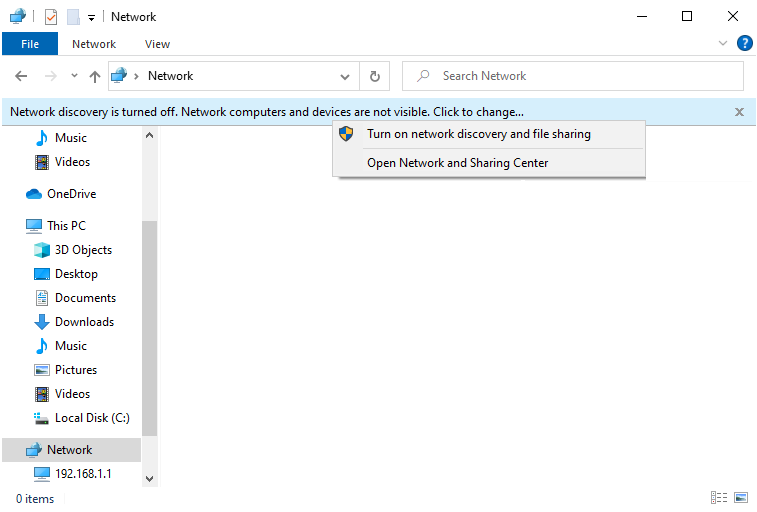Dismiss the network discovery notification bar
757x512 pixels.
pyautogui.click(x=739, y=112)
